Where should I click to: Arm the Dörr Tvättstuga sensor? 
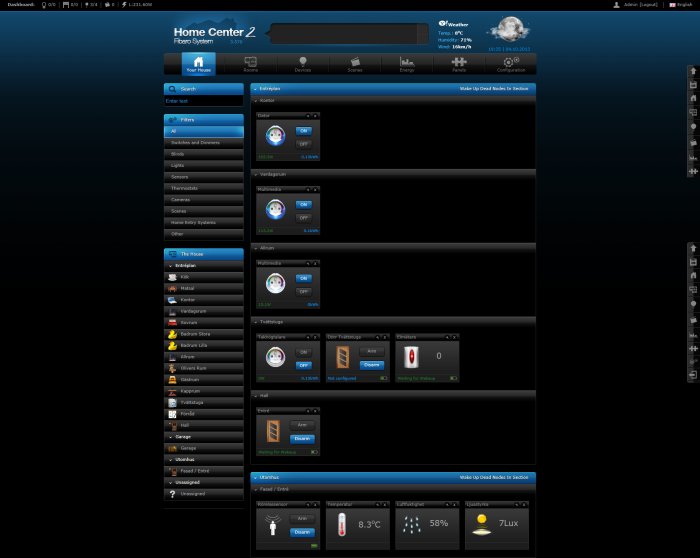tap(372, 352)
